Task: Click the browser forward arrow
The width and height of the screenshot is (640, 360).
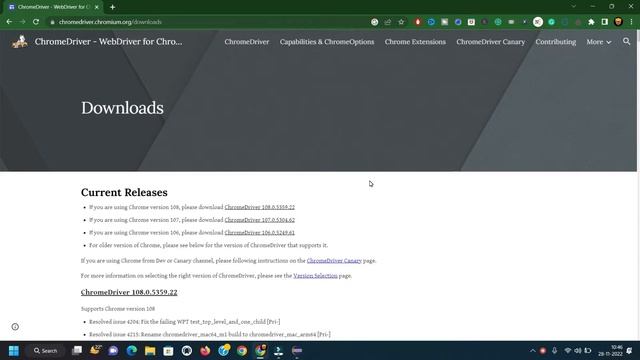Action: tap(22, 22)
